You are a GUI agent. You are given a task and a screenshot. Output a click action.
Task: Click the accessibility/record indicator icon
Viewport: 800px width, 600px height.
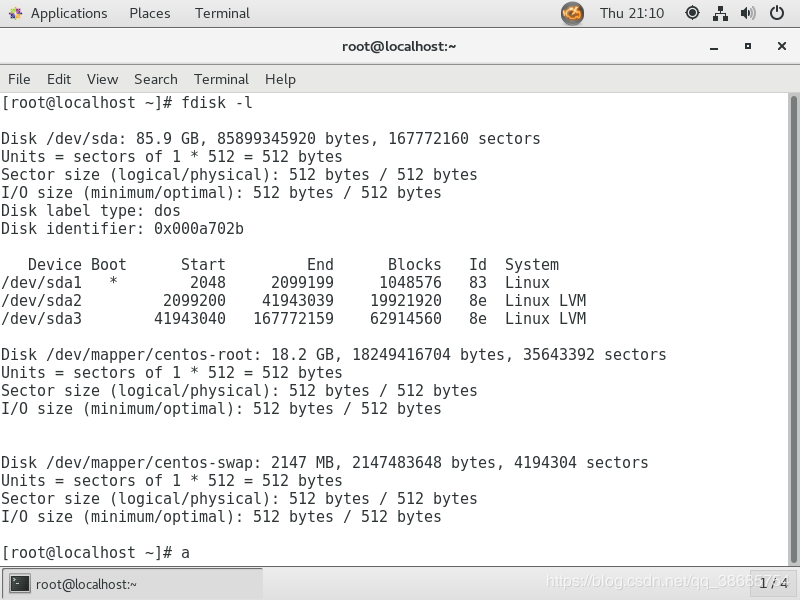(x=692, y=13)
